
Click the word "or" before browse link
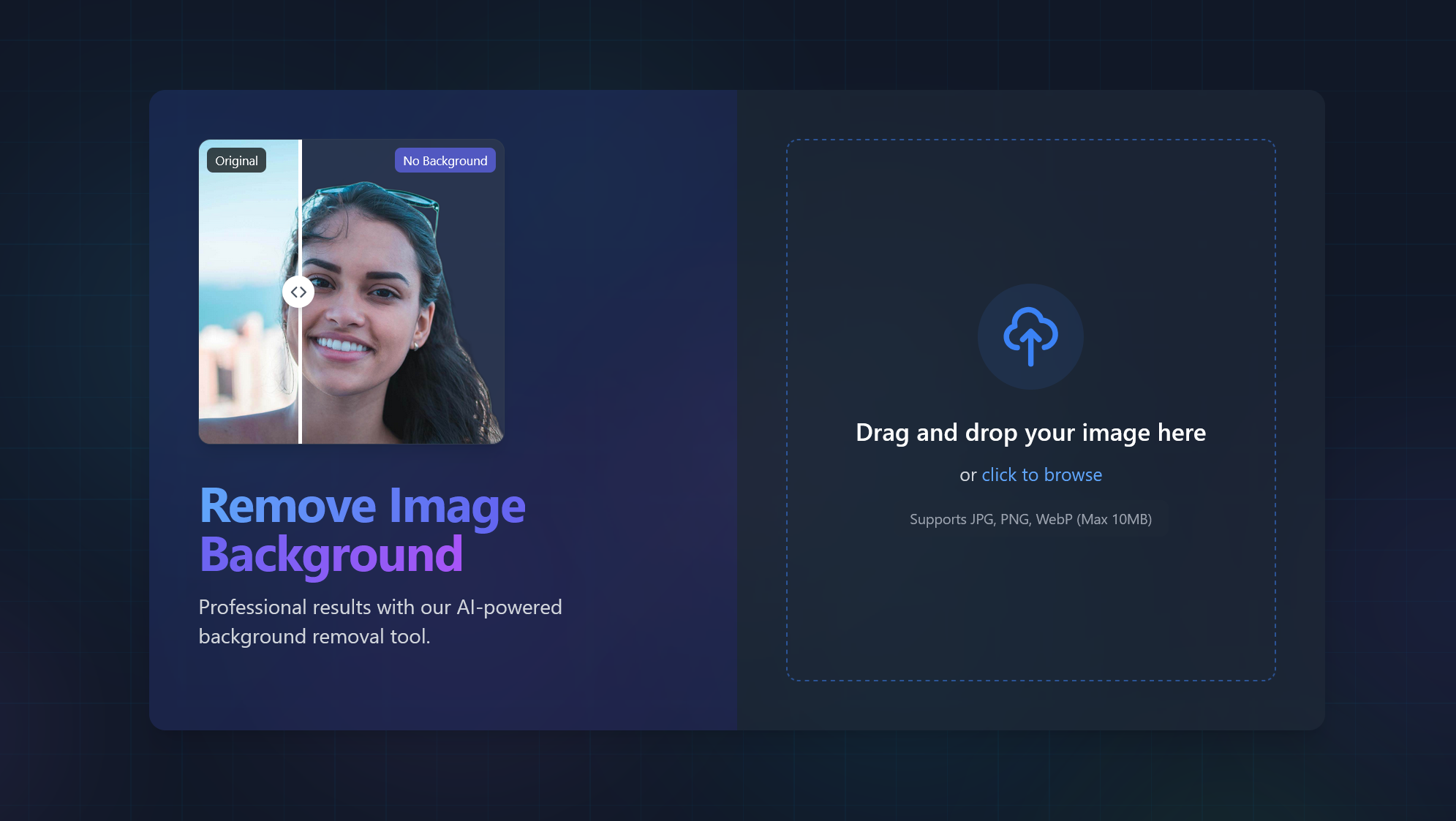click(x=967, y=476)
